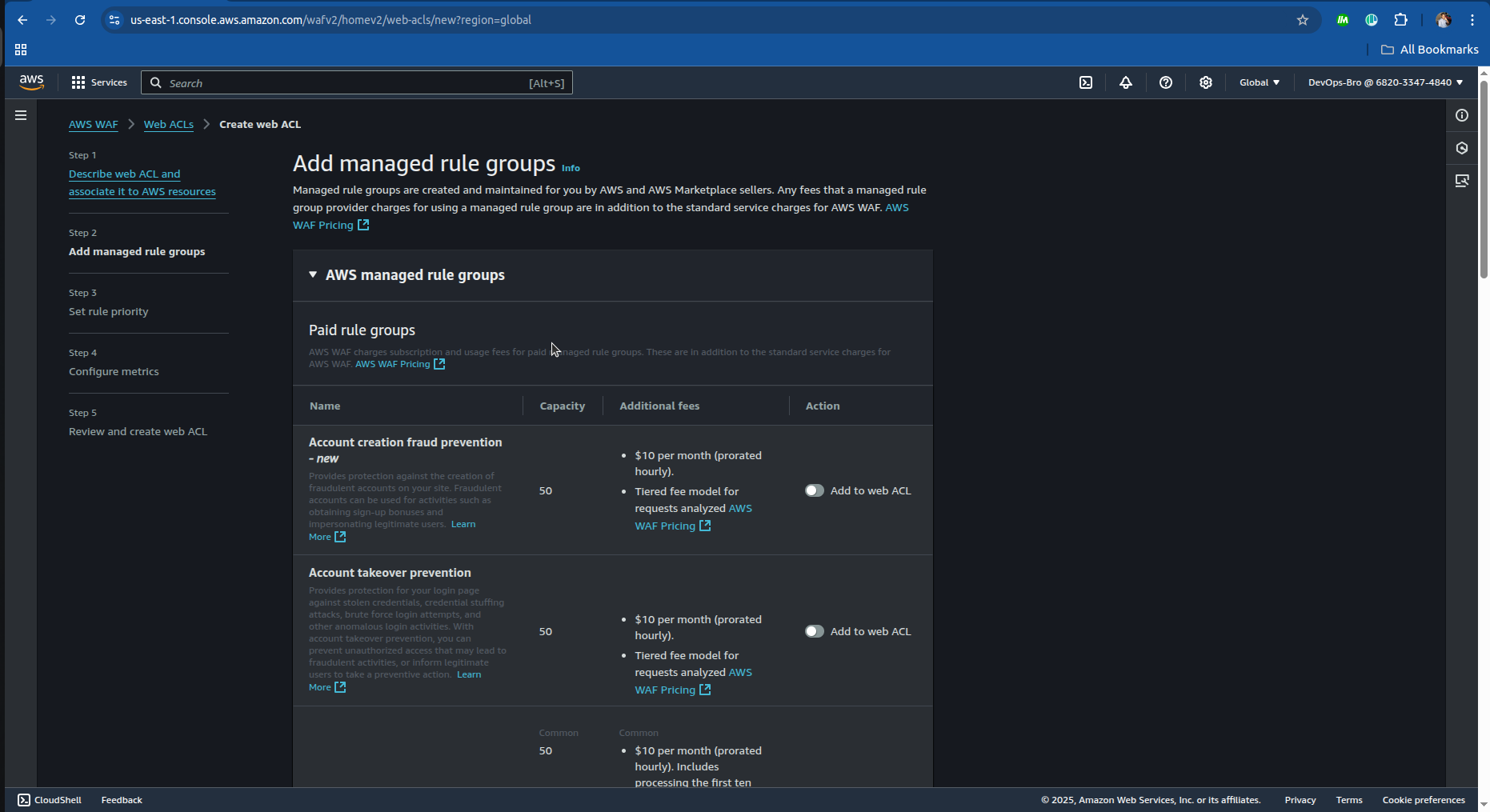The height and width of the screenshot is (812, 1490).
Task: Click the AWS logo home icon
Action: click(31, 82)
